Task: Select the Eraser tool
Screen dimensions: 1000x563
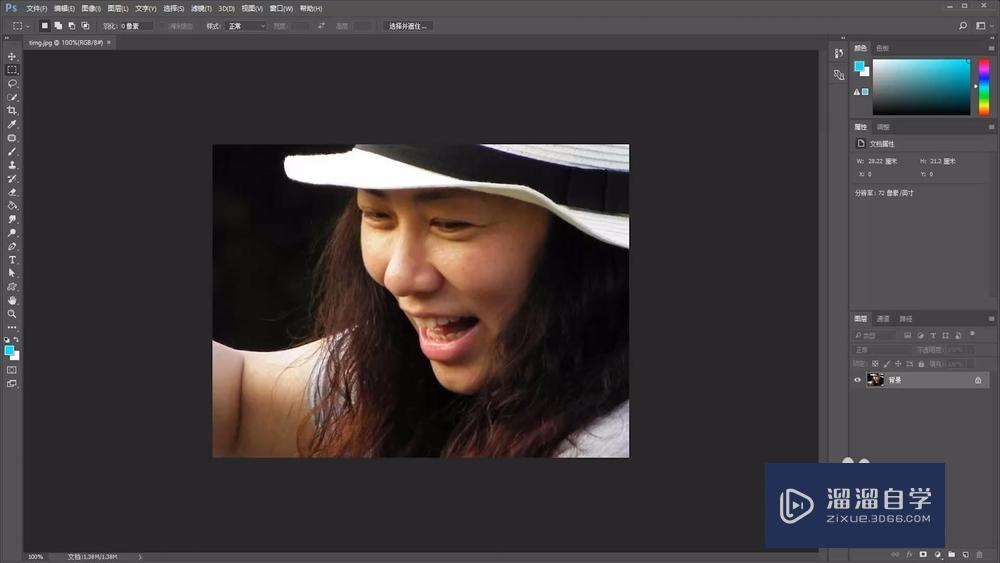Action: click(12, 192)
